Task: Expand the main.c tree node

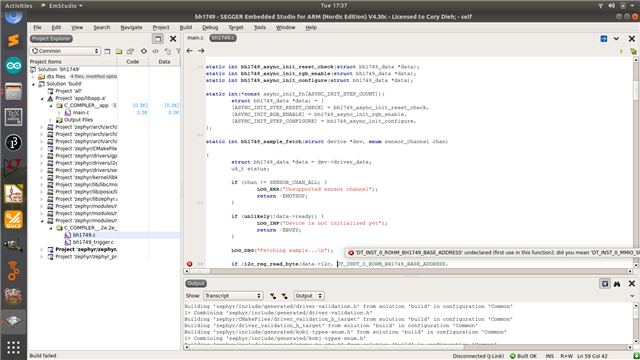Action: 60,113
